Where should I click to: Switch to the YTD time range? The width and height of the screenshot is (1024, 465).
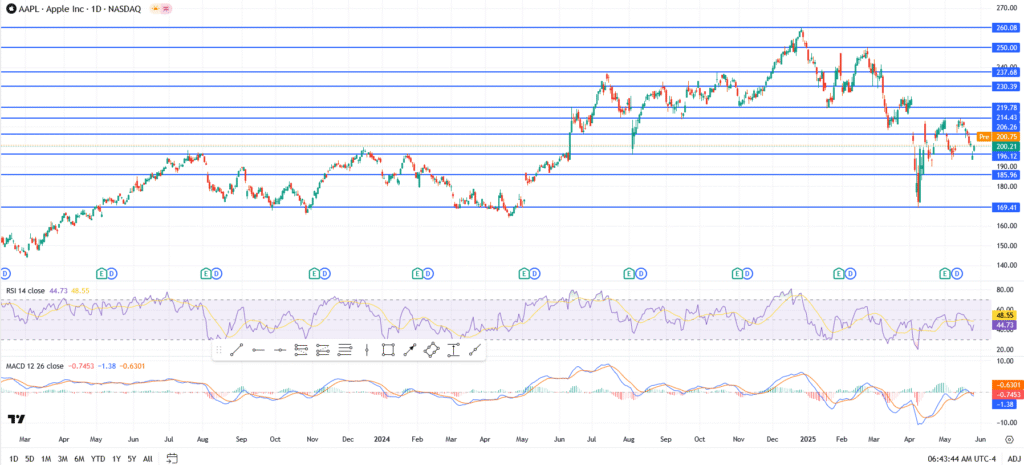(x=97, y=457)
